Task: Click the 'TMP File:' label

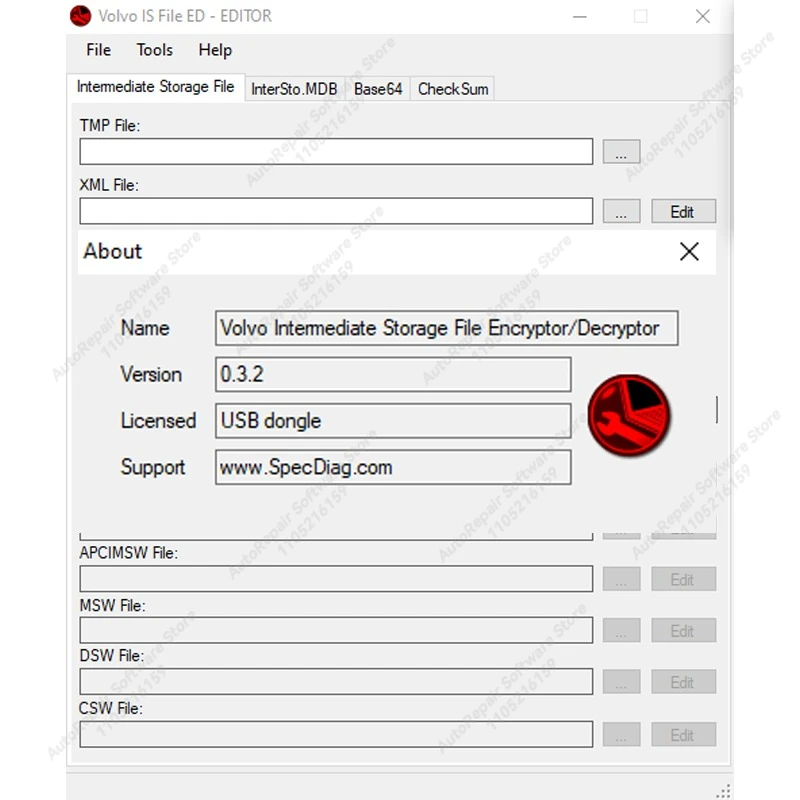Action: 110,126
